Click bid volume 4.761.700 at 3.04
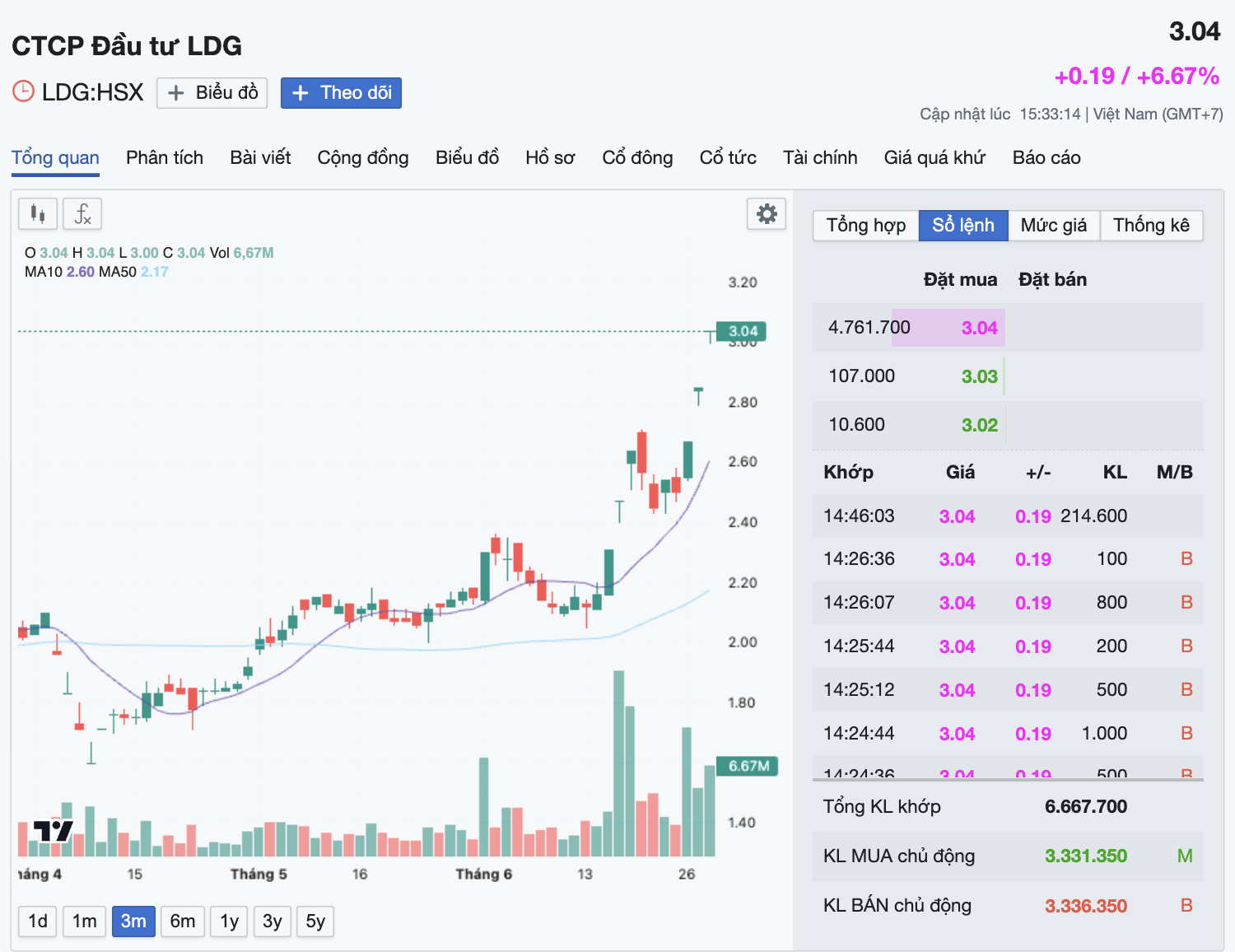The height and width of the screenshot is (952, 1235). click(x=869, y=328)
